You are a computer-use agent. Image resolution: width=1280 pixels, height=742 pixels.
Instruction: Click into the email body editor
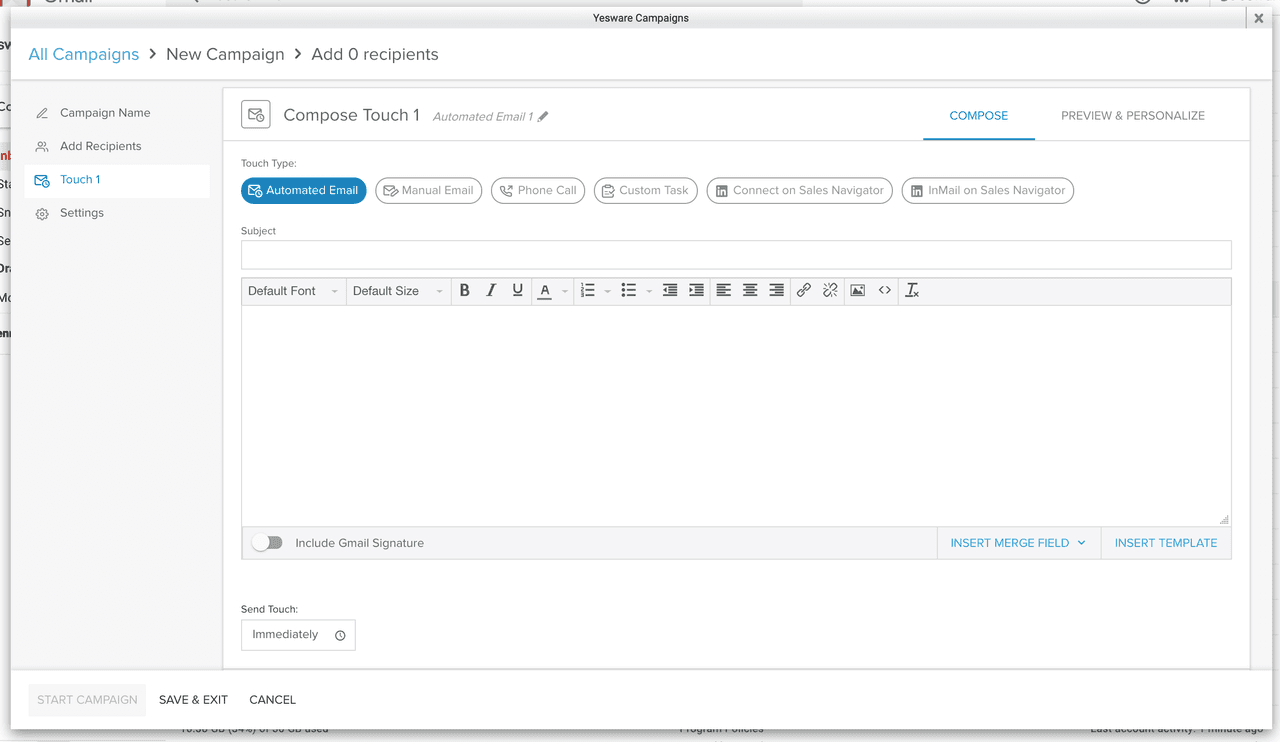point(736,416)
